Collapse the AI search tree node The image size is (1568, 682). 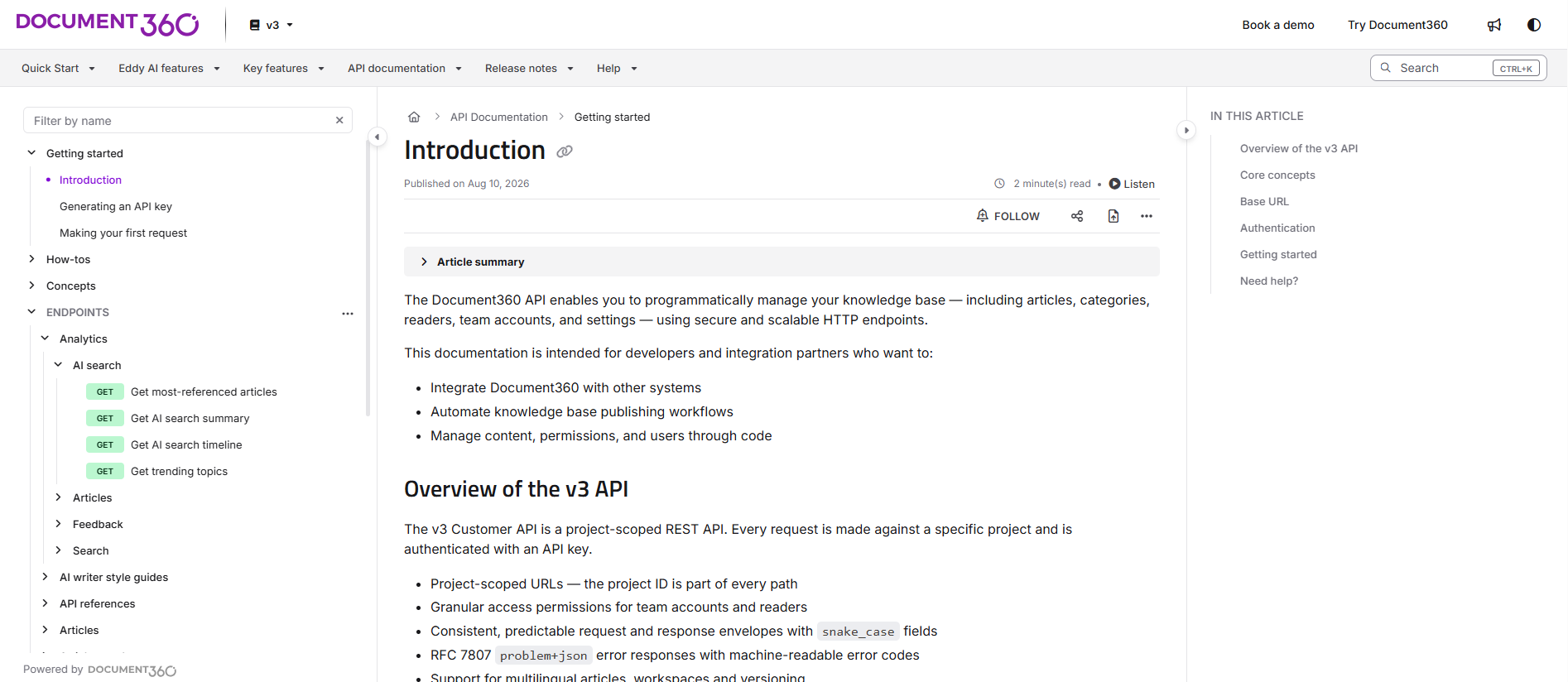point(58,365)
